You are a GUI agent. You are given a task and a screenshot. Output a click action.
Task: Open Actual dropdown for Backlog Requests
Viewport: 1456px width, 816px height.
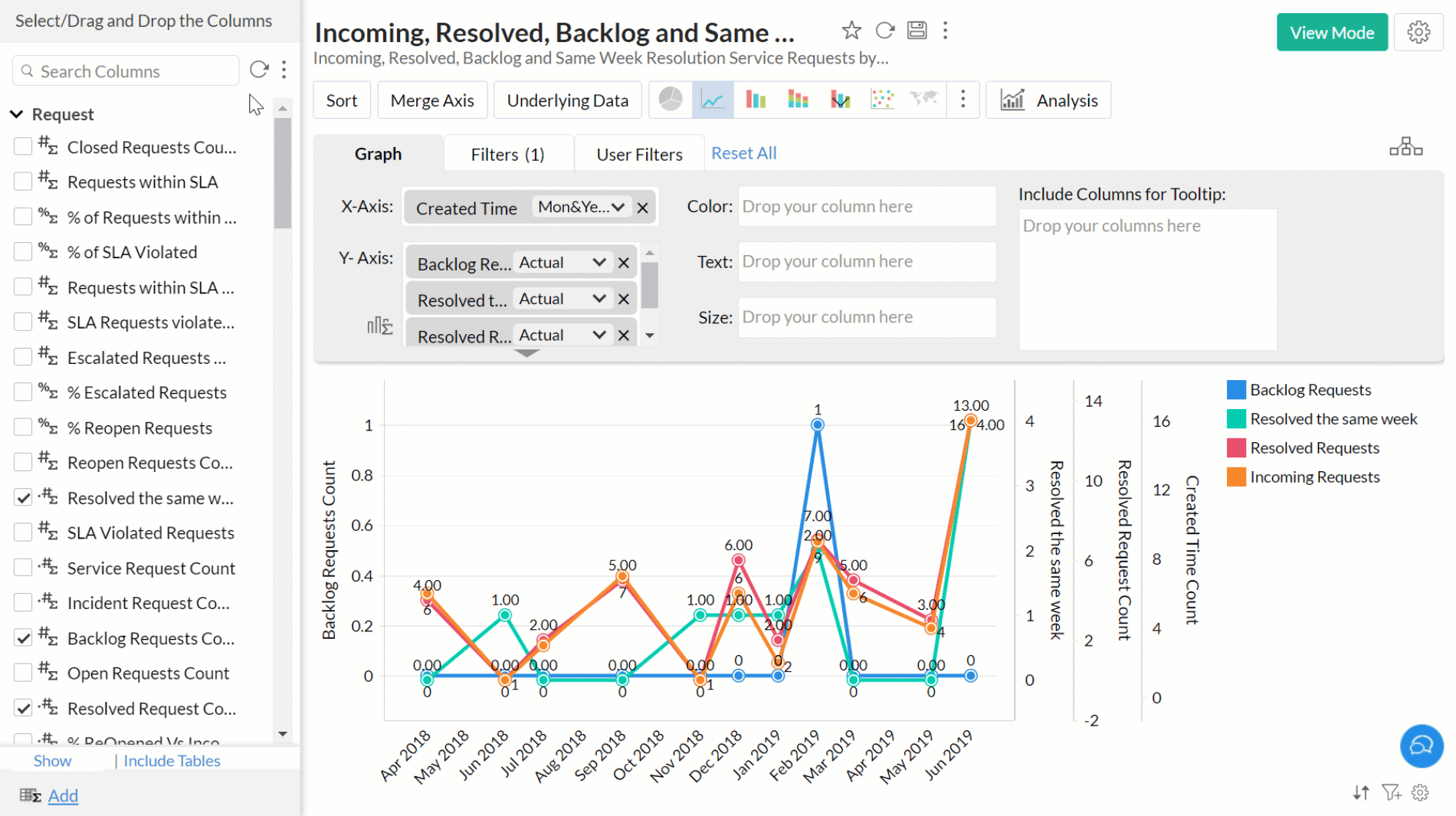pyautogui.click(x=562, y=263)
